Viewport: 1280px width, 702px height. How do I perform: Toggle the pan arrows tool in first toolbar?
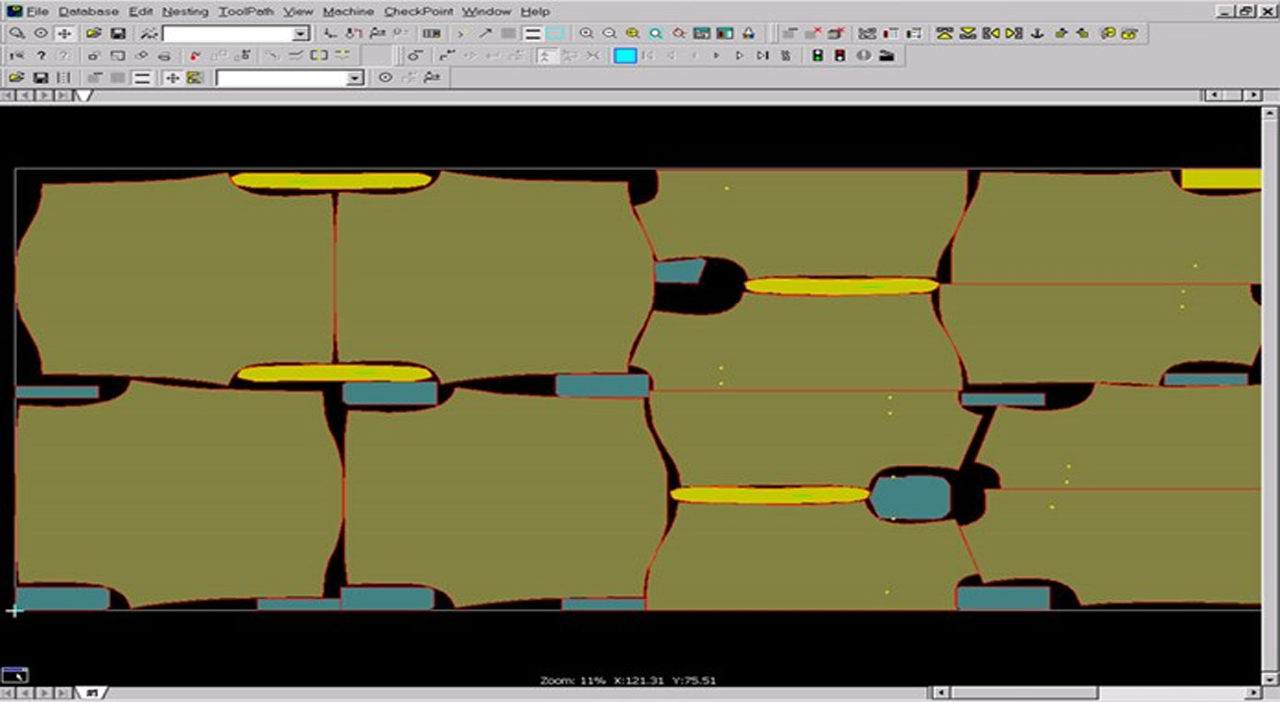pos(65,33)
